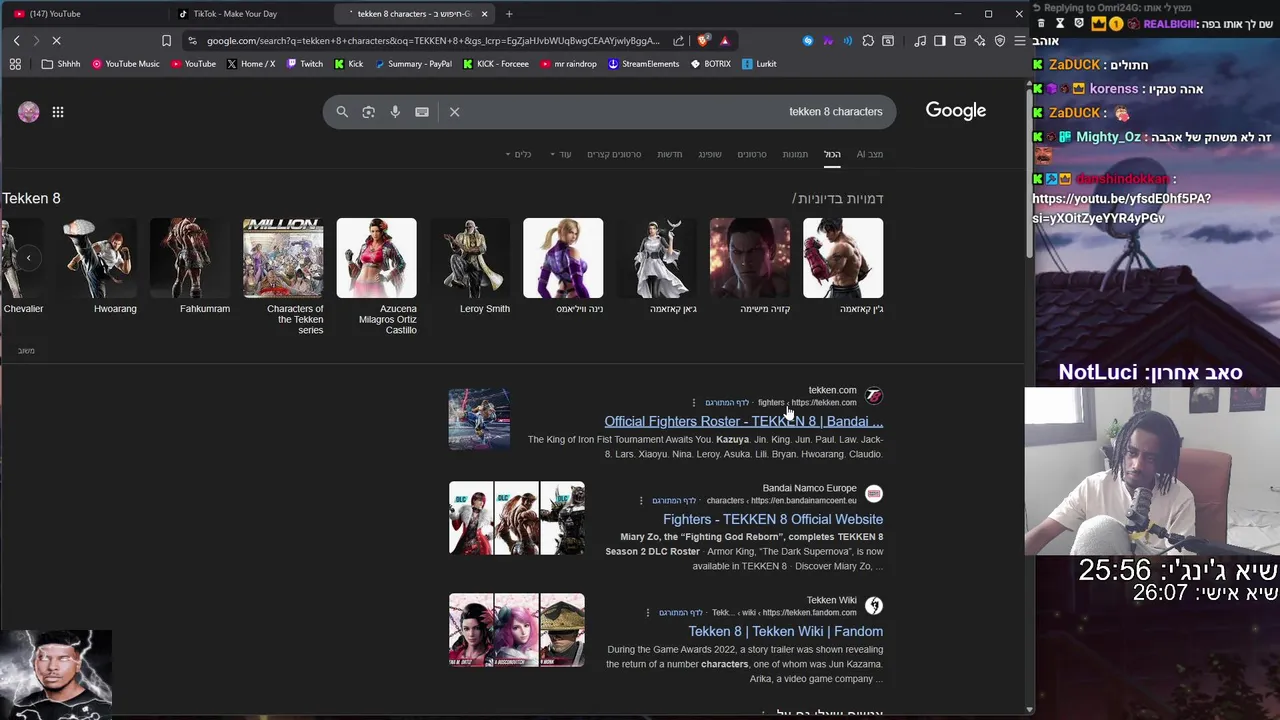Open the Lurkit bookmark

tap(759, 64)
